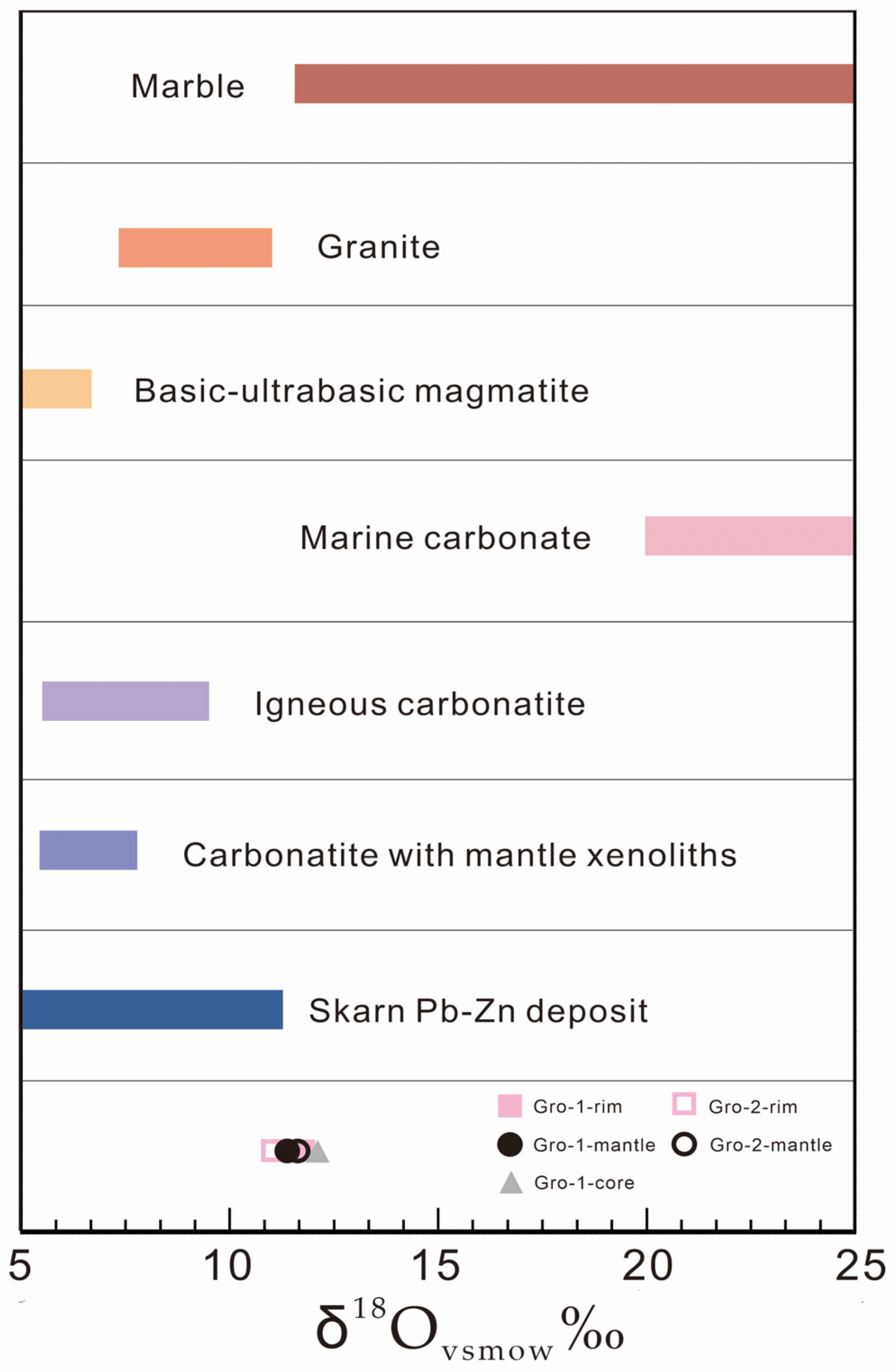Select the Carbonatite with mantle xenoliths bar
896x1372 pixels.
pyautogui.click(x=88, y=850)
